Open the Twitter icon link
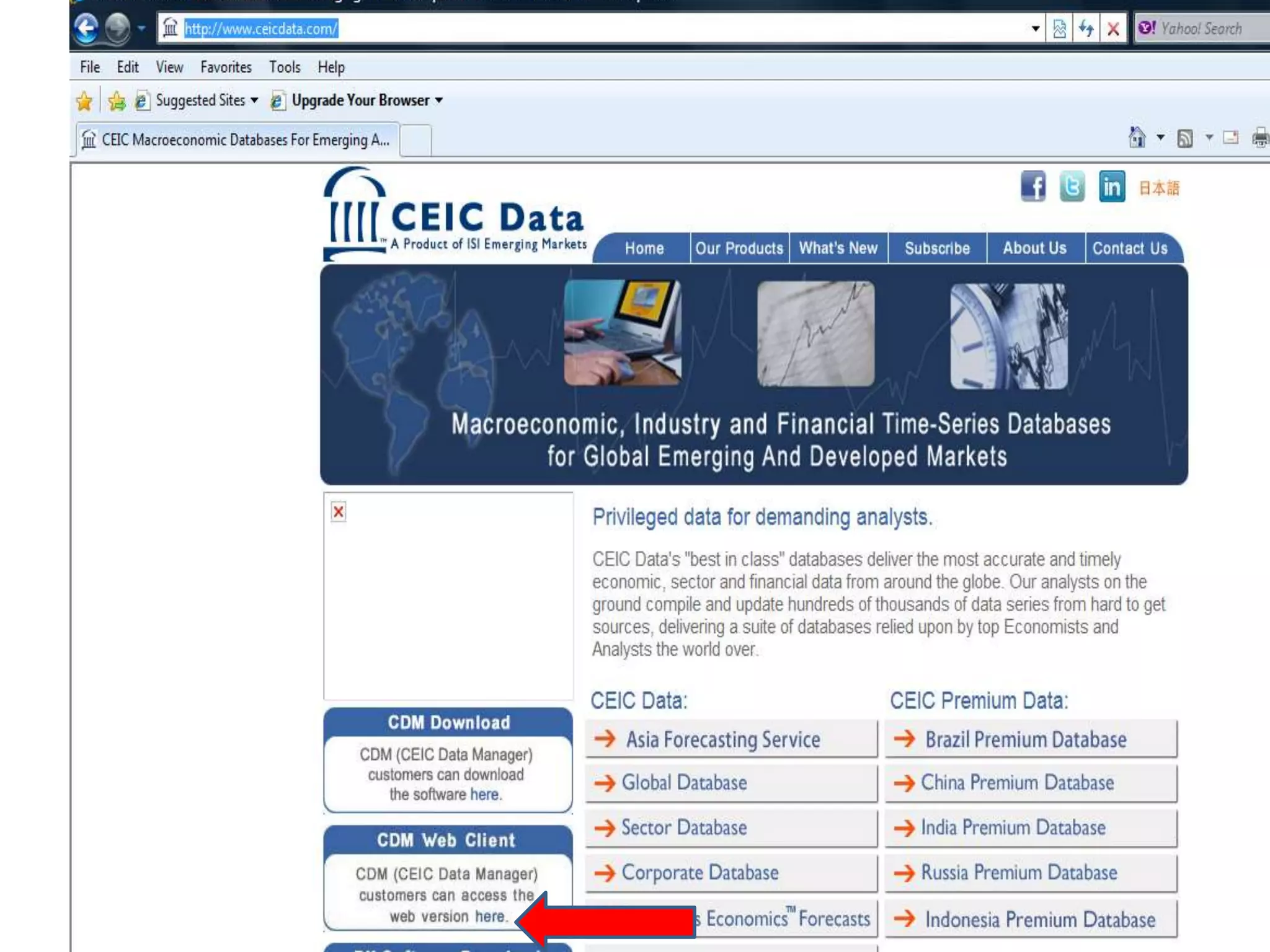 tap(1072, 186)
